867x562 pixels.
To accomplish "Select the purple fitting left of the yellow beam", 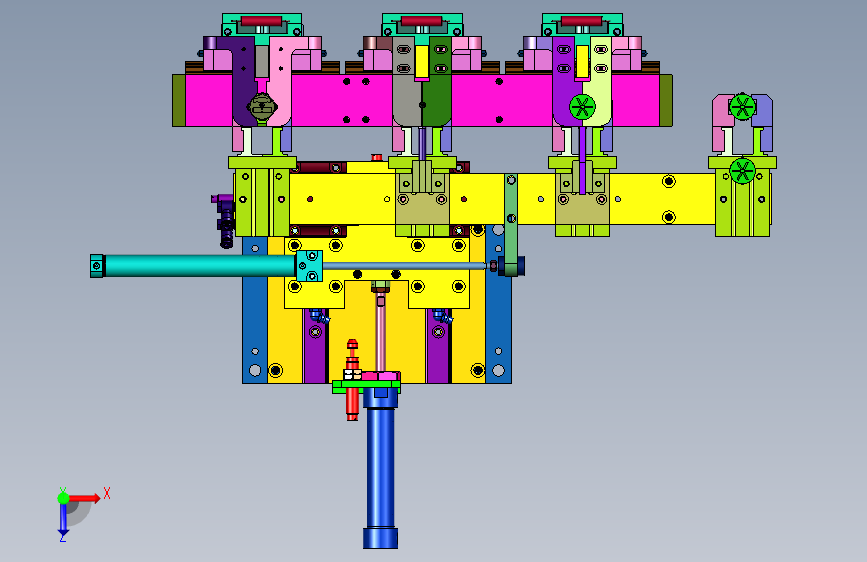I will (x=223, y=220).
